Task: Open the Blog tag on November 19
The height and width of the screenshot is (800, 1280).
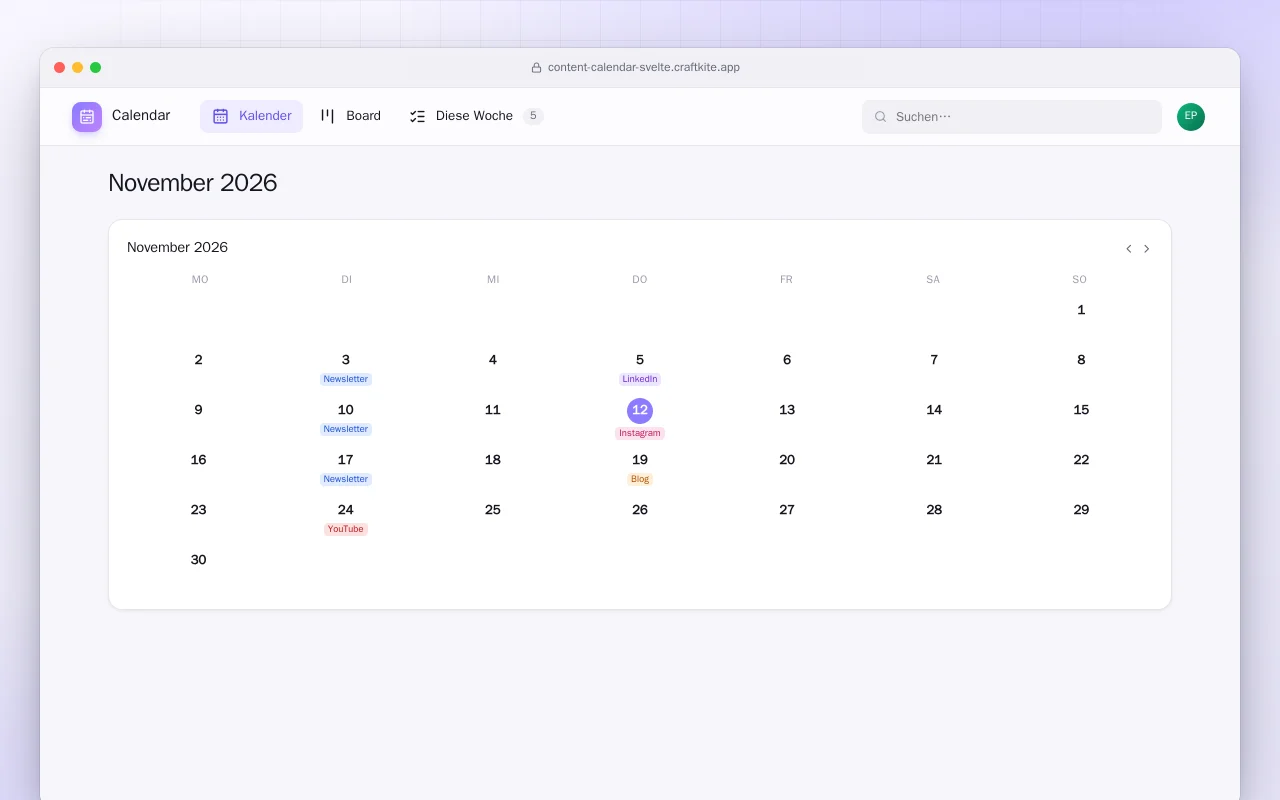Action: 640,479
